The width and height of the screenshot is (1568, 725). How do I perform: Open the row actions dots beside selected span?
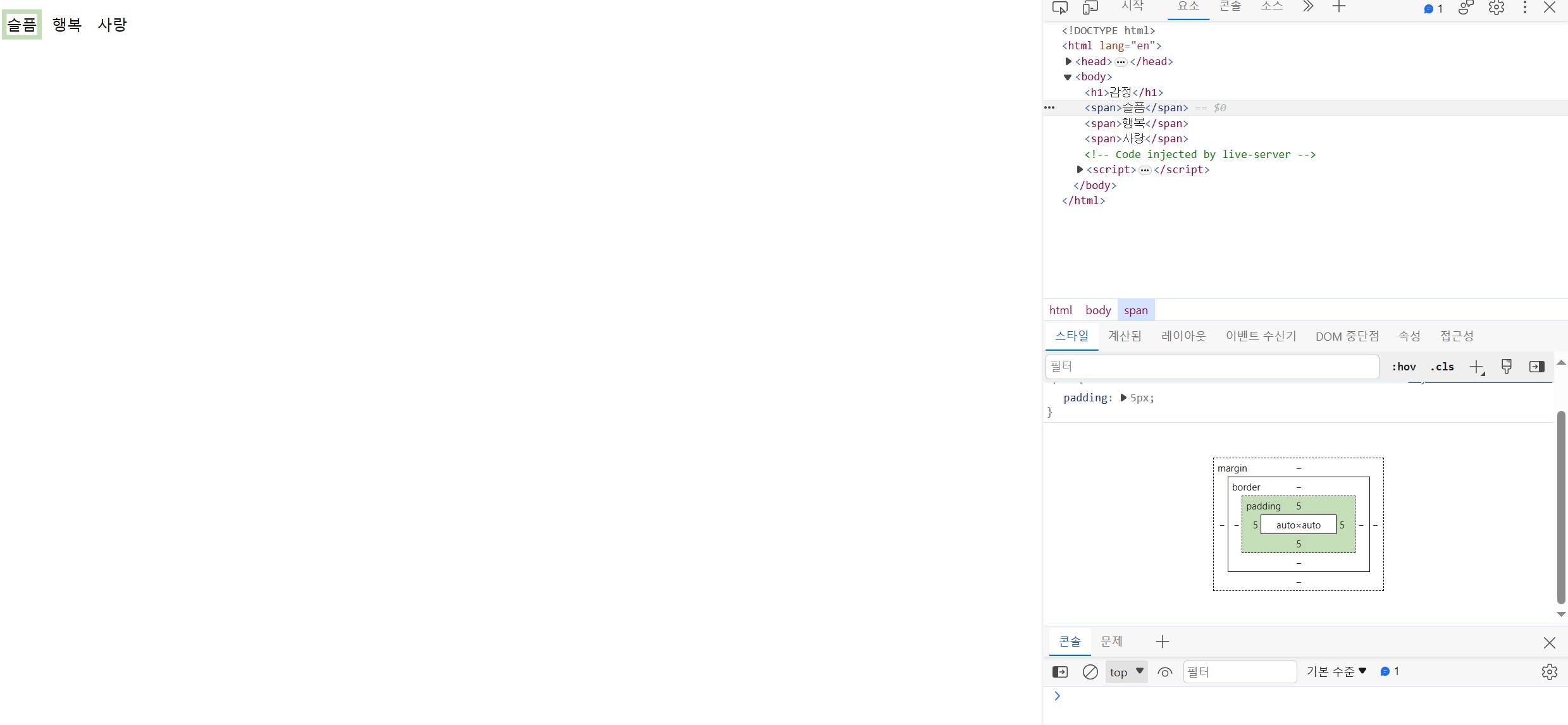click(1049, 107)
